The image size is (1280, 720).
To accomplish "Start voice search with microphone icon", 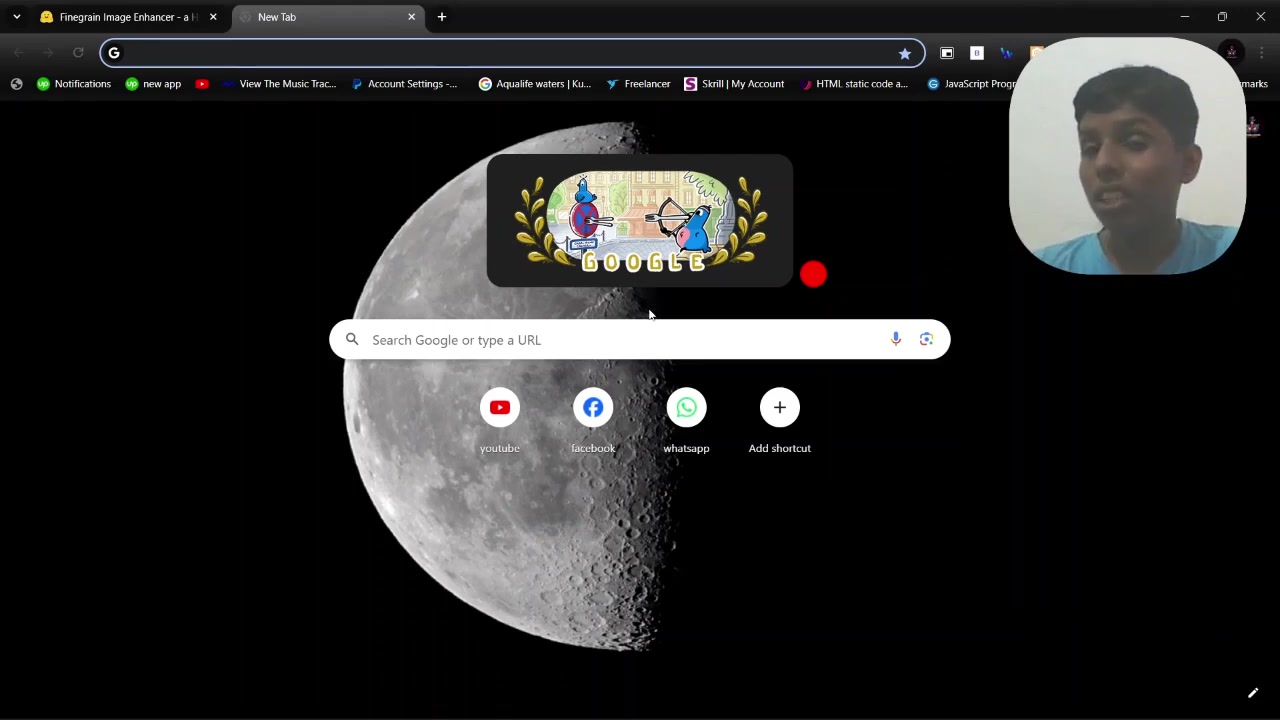I will point(896,340).
